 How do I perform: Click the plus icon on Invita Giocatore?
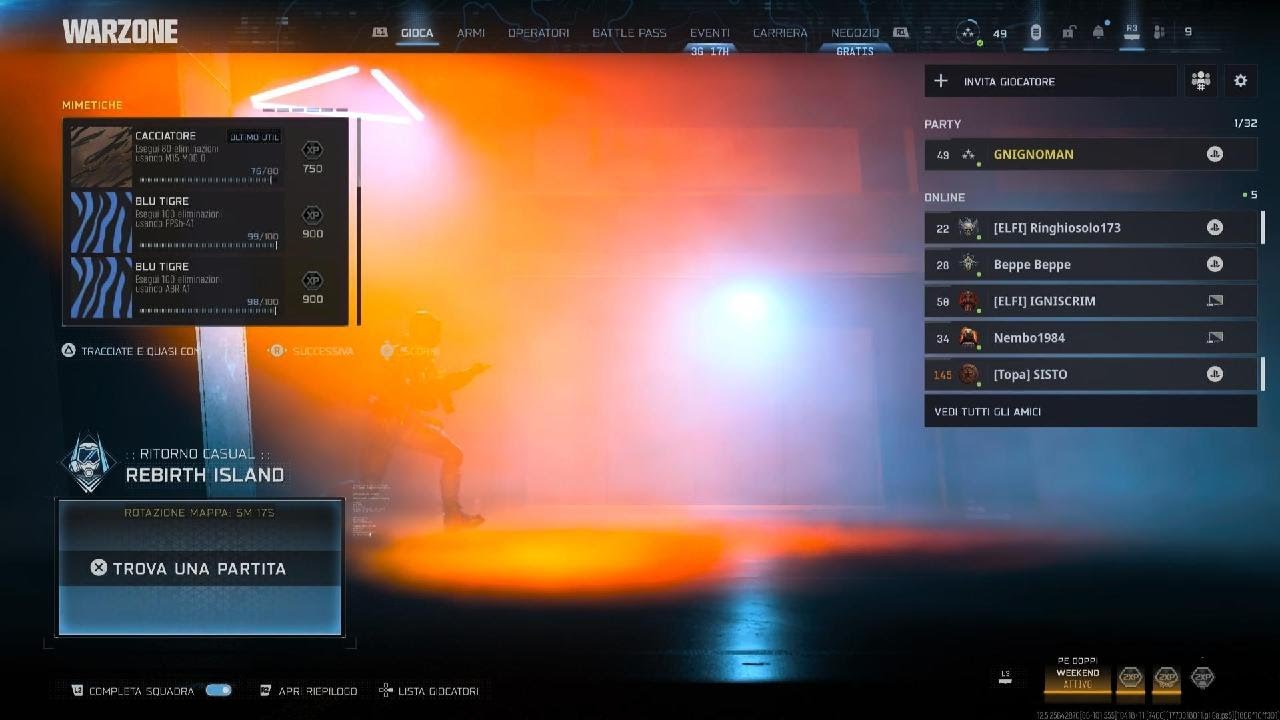pyautogui.click(x=941, y=81)
